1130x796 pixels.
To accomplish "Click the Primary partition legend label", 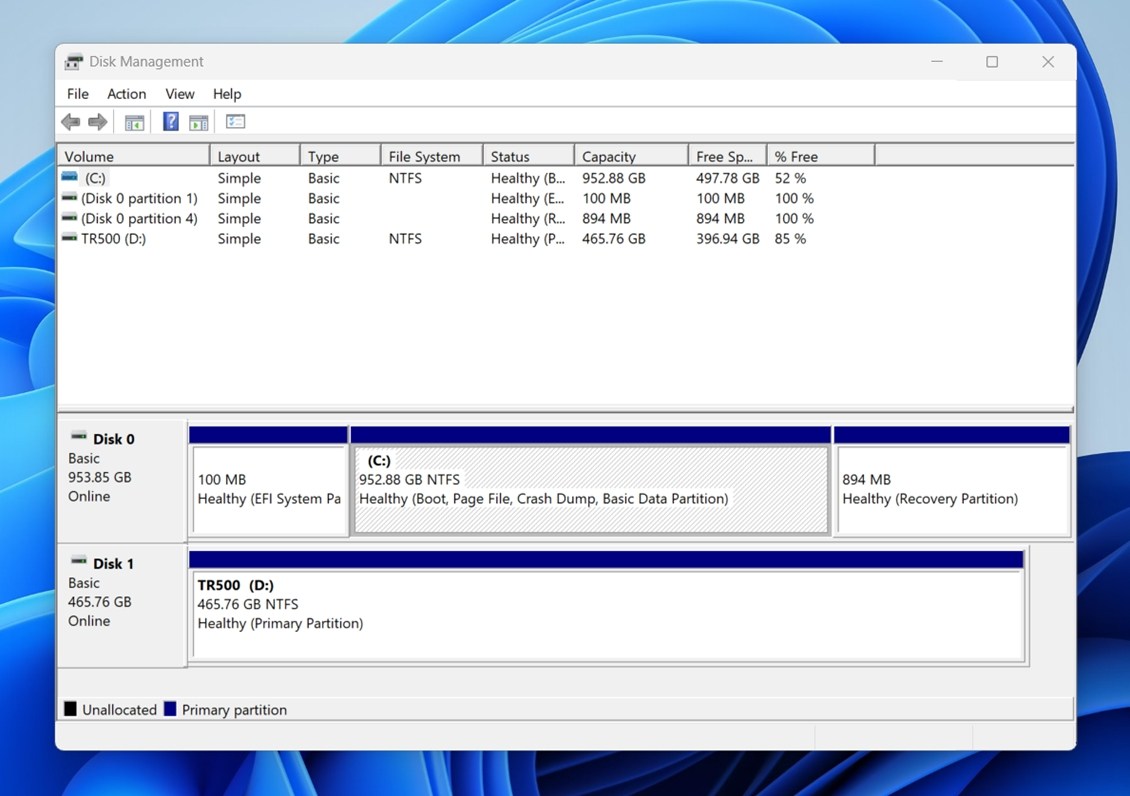I will 234,710.
